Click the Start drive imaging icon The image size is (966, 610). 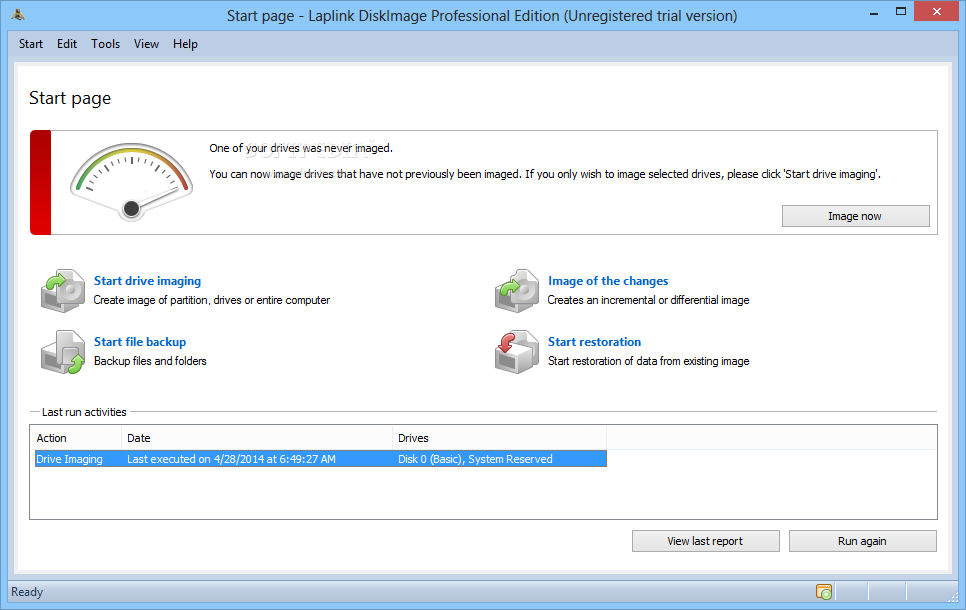click(63, 290)
